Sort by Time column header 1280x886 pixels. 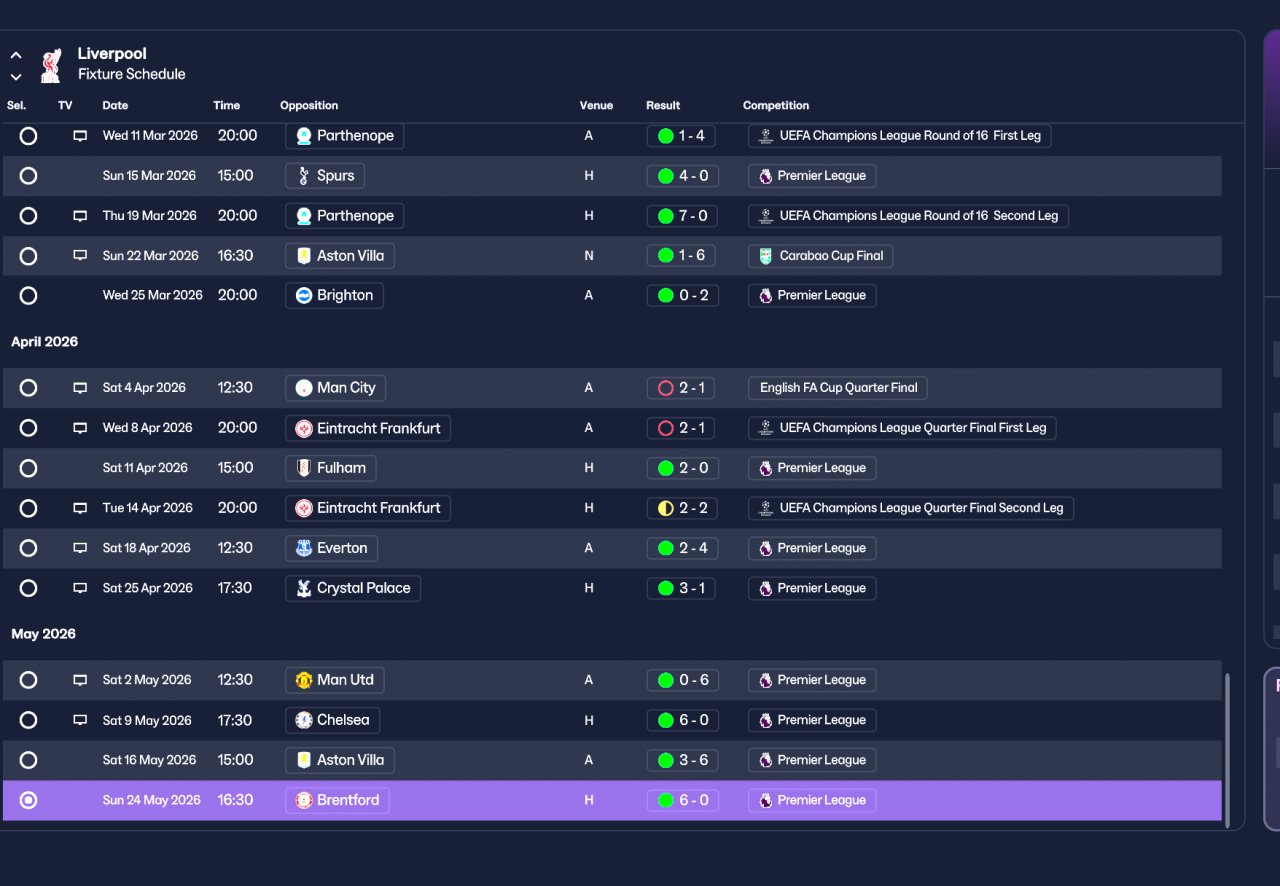tap(226, 105)
